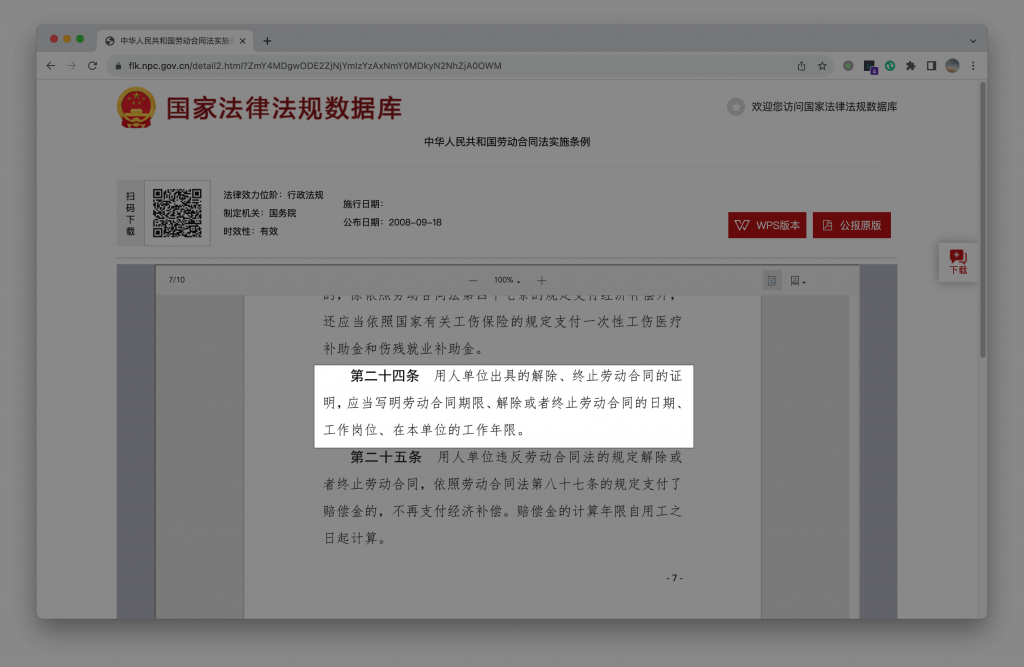The image size is (1024, 667).
Task: Click the - 7 - page number
Action: 675,578
